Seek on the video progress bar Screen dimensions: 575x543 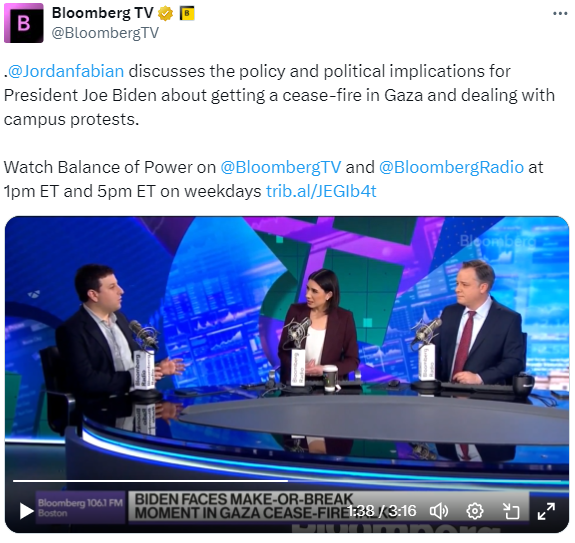point(287,480)
